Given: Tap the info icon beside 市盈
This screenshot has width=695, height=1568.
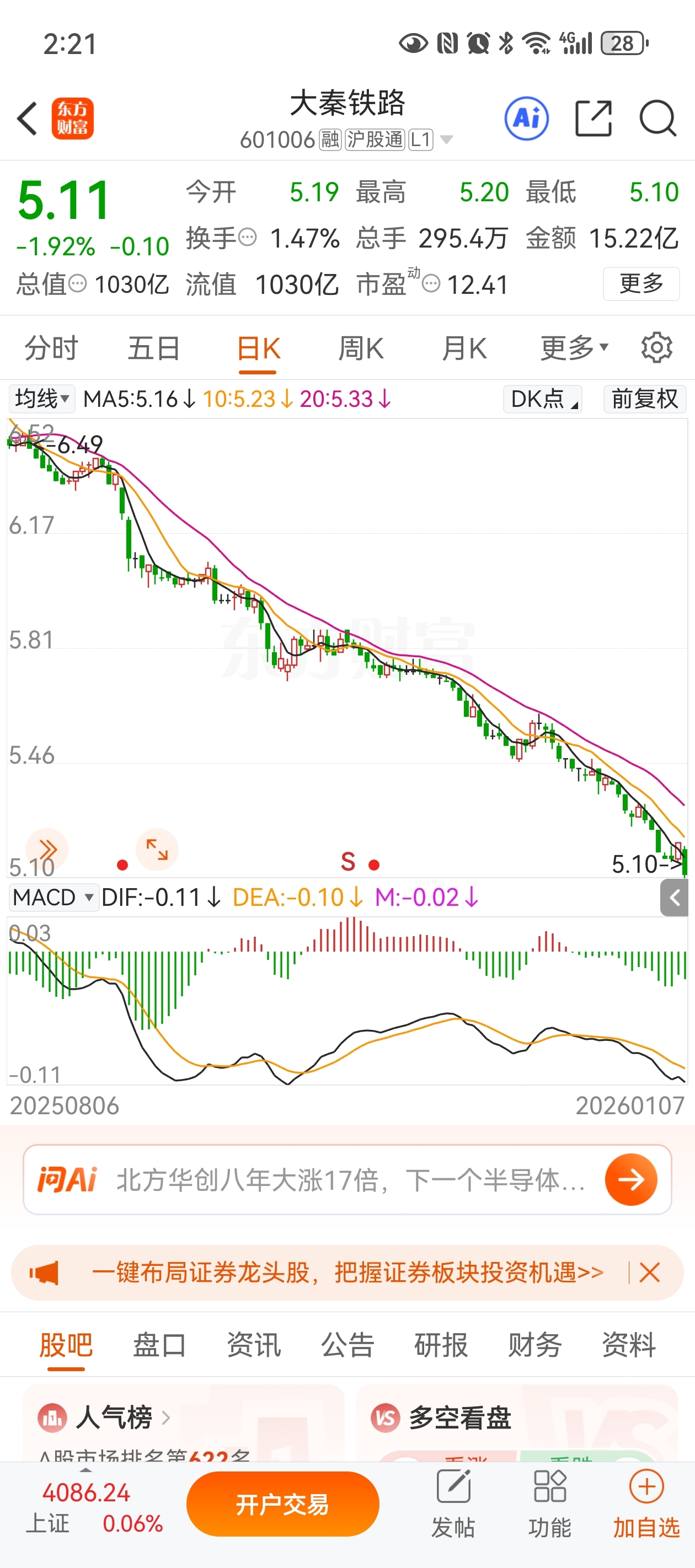Looking at the screenshot, I should click(431, 283).
